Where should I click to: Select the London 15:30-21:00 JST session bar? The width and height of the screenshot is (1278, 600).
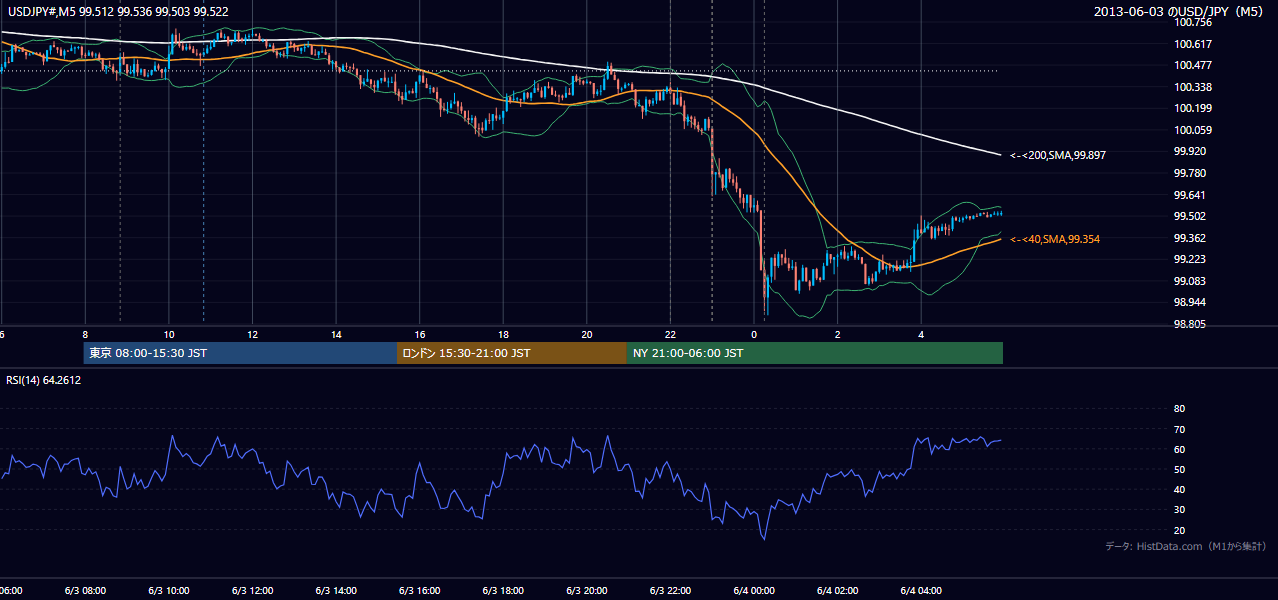pyautogui.click(x=512, y=353)
